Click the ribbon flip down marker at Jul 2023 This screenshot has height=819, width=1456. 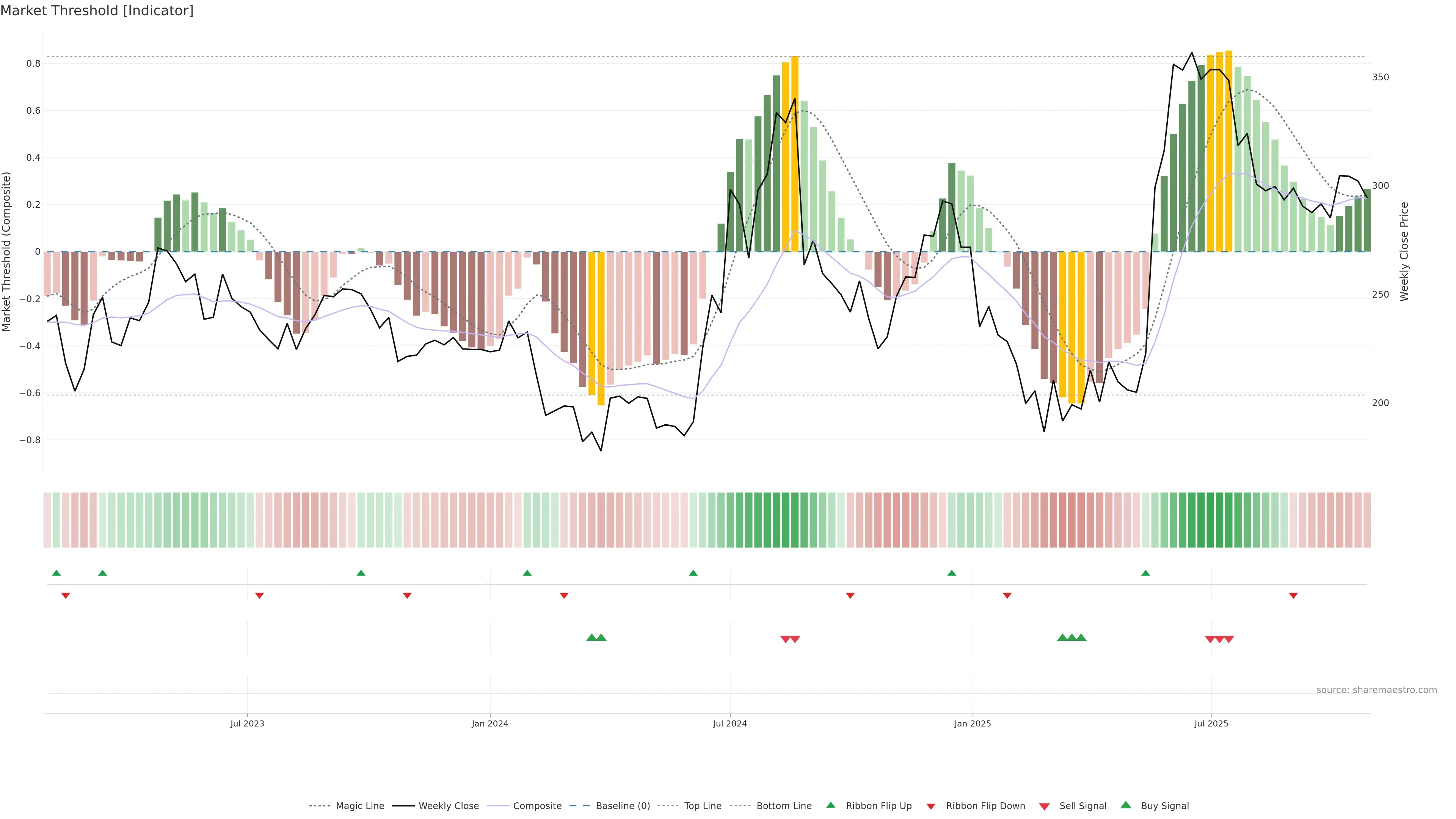click(259, 595)
